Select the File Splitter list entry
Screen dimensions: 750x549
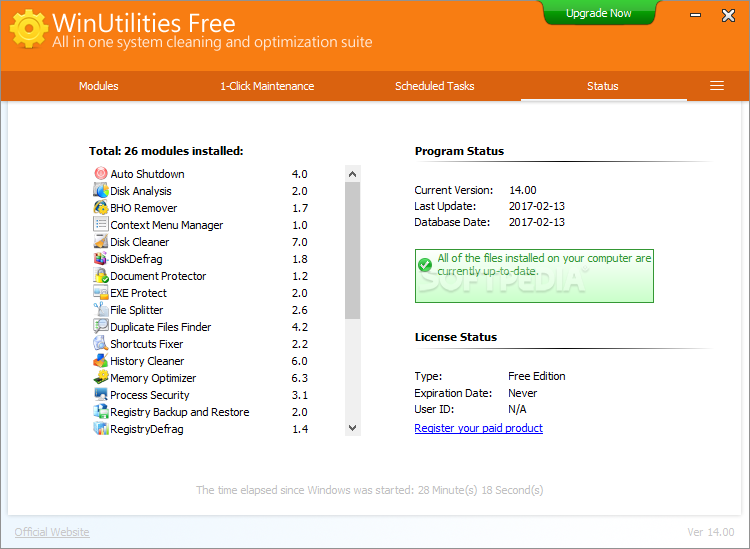click(137, 310)
